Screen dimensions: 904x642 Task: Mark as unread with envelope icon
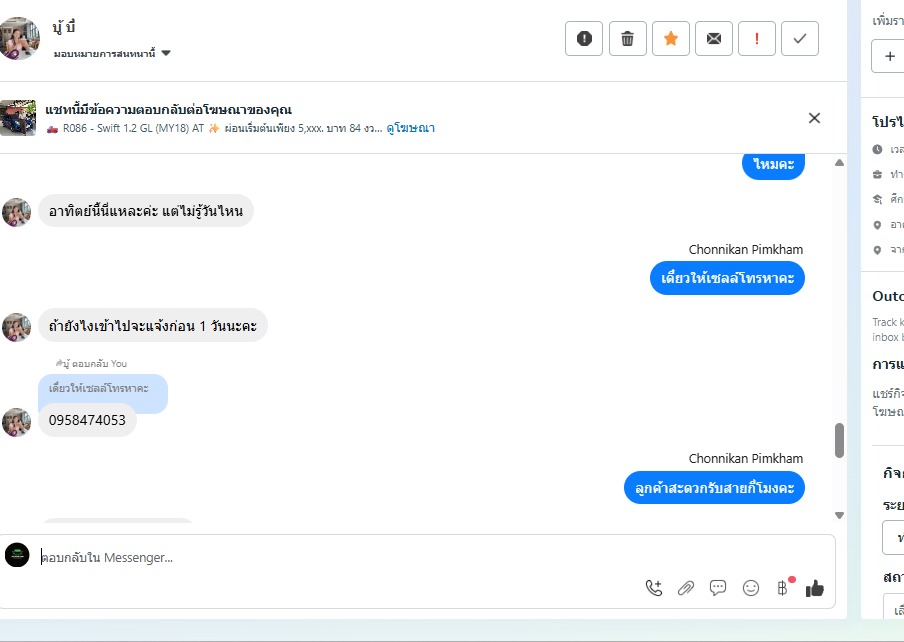pyautogui.click(x=714, y=39)
